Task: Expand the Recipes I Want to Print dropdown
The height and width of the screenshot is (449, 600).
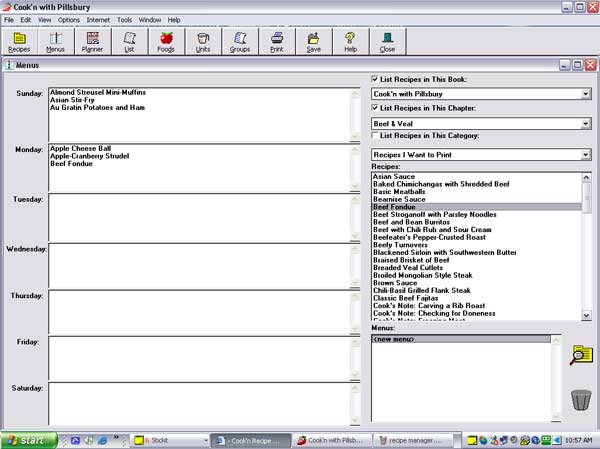Action: point(585,155)
